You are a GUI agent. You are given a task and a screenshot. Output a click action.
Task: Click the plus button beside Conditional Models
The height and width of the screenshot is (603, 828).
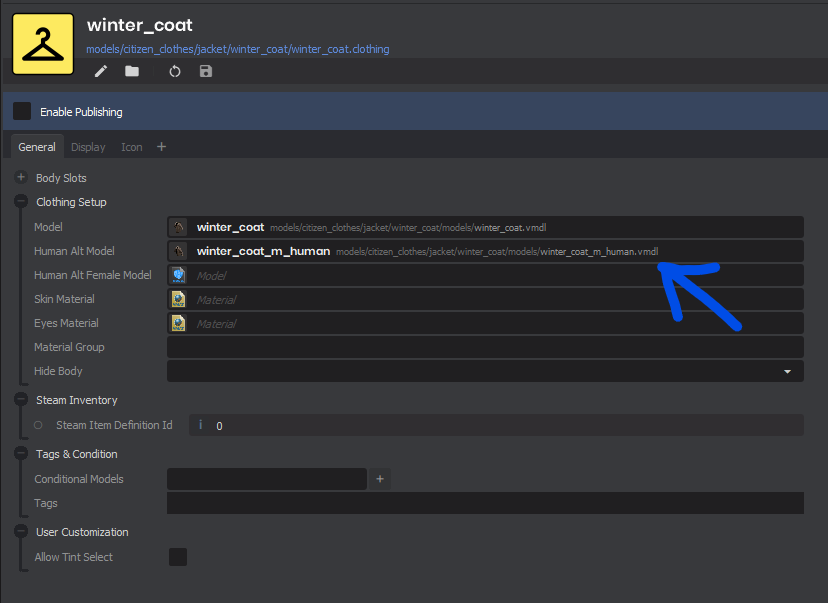380,479
